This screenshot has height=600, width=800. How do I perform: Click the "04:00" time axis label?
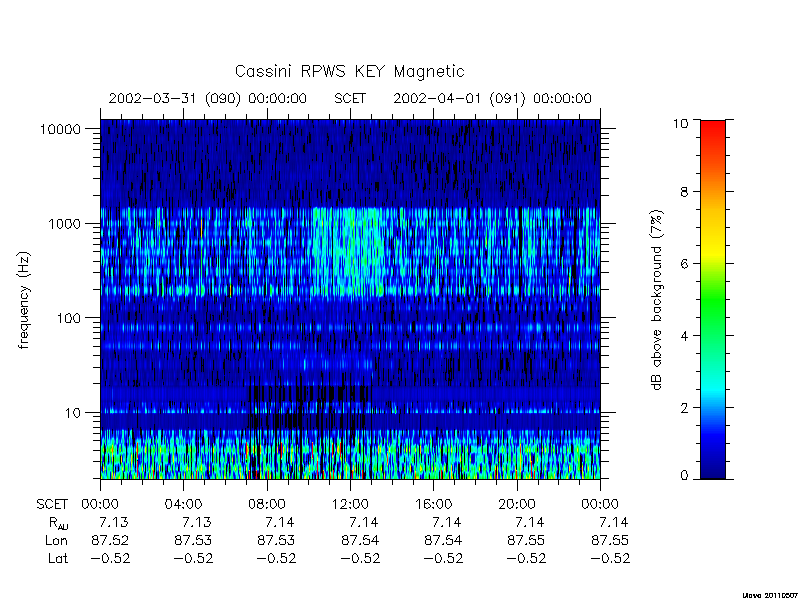coord(184,504)
